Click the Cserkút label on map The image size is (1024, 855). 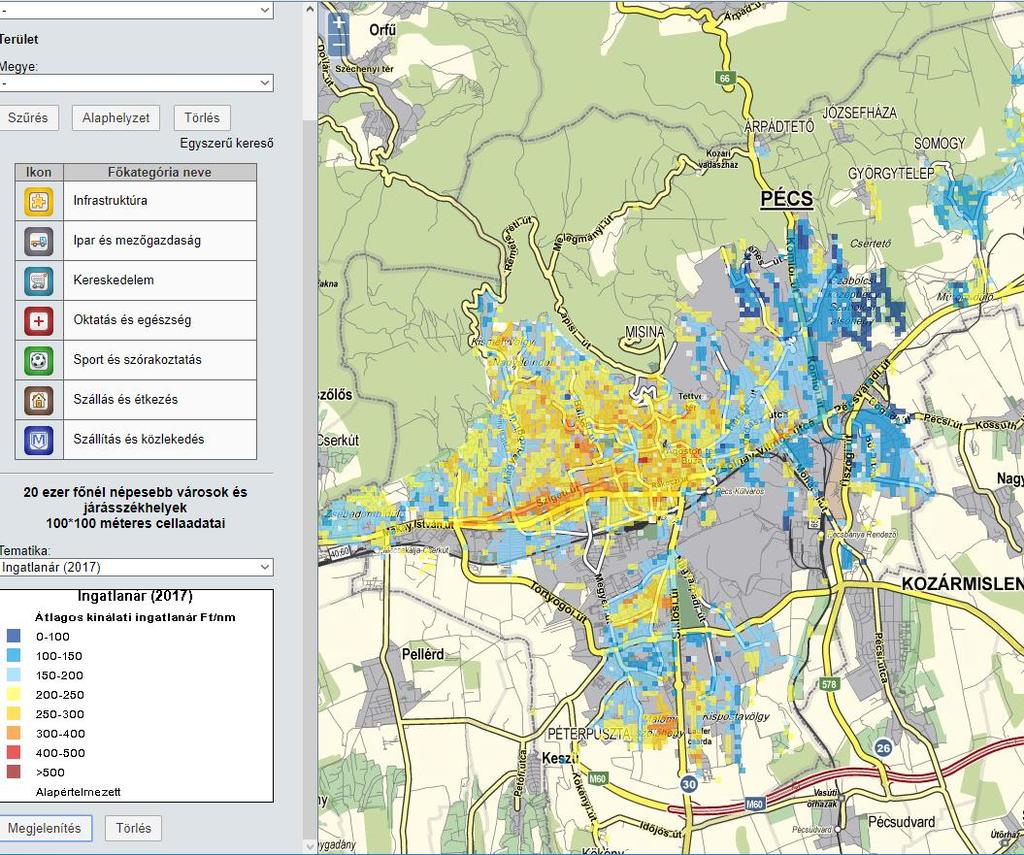[x=338, y=440]
